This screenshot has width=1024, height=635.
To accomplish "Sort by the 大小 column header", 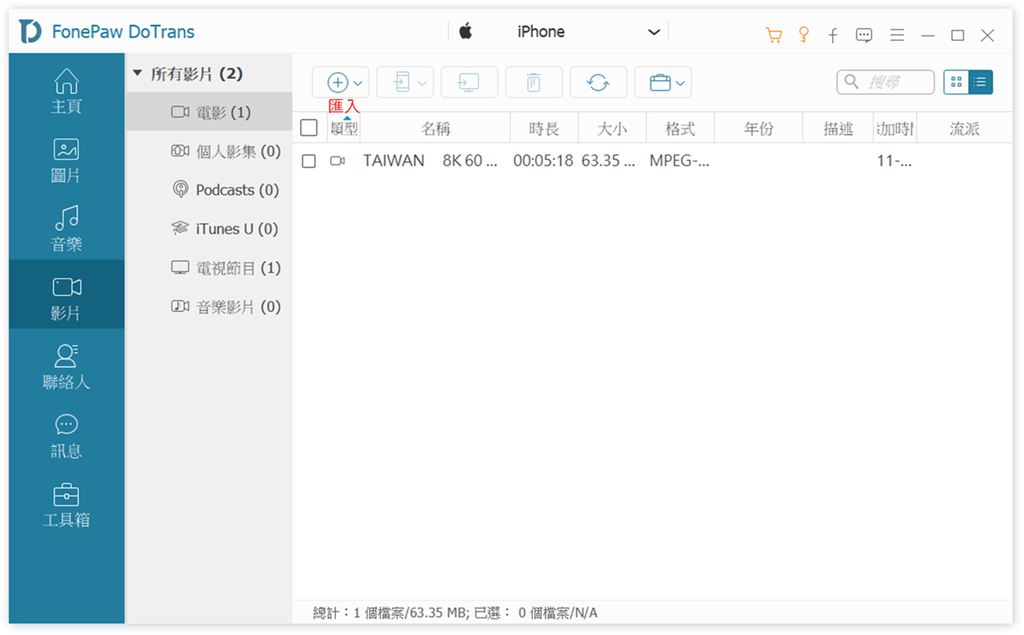I will 612,128.
